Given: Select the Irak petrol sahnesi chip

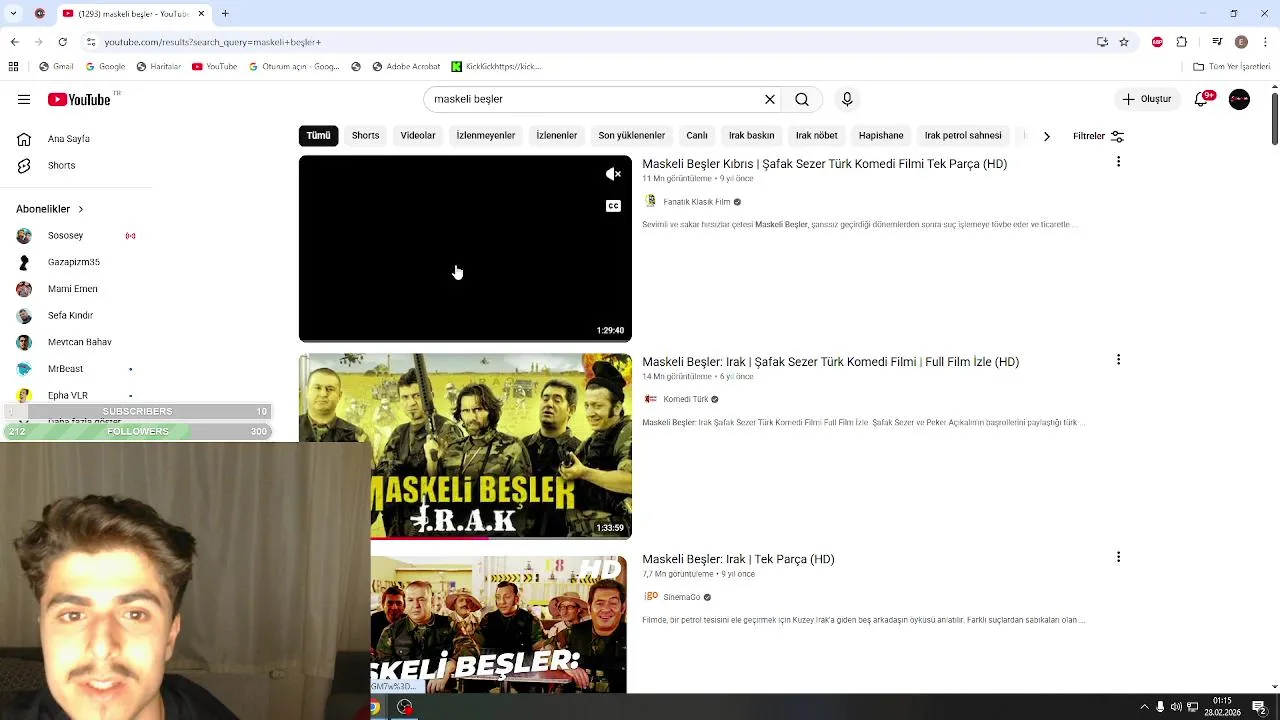Looking at the screenshot, I should [963, 135].
